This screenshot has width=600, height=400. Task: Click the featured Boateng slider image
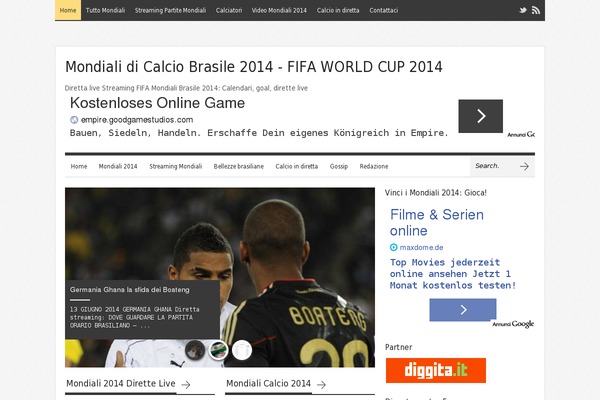point(220,277)
